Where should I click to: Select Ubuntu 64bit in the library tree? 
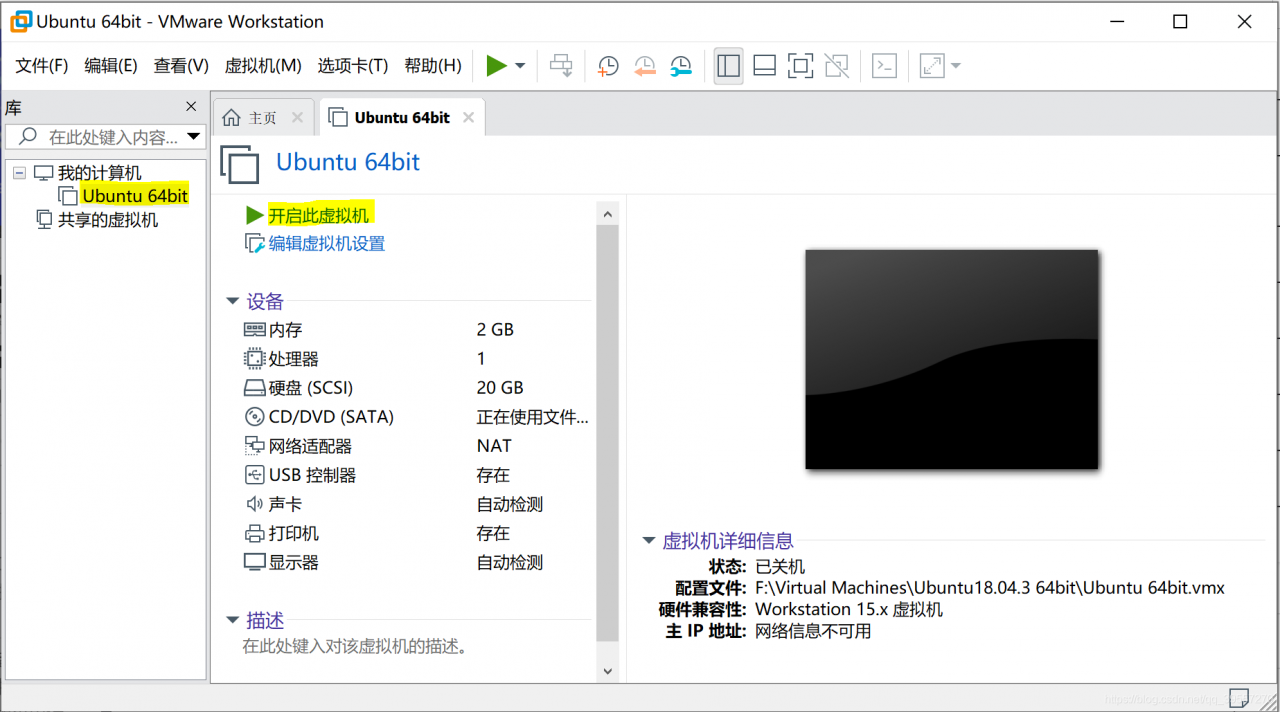[x=134, y=195]
